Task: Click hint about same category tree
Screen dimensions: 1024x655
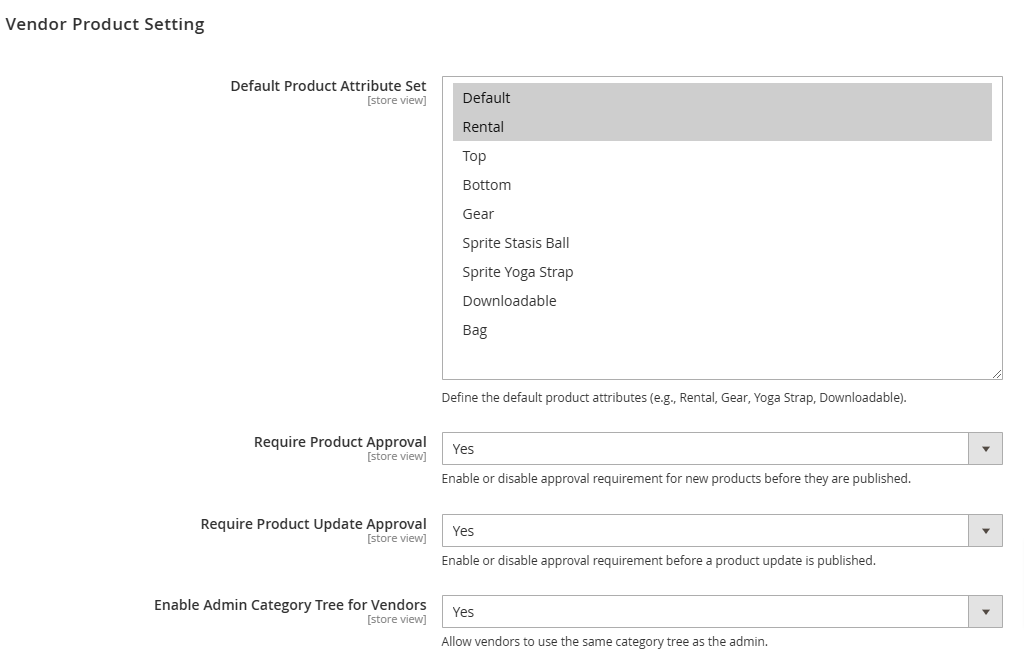Action: (604, 641)
